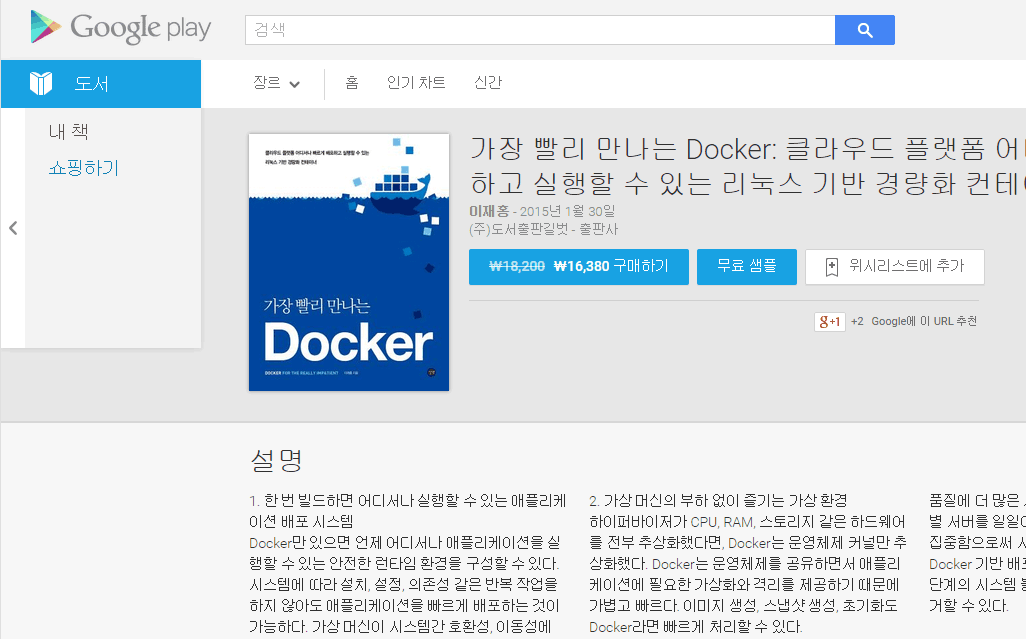Switch to 신간 new releases tab
1026x639 pixels.
tap(488, 83)
